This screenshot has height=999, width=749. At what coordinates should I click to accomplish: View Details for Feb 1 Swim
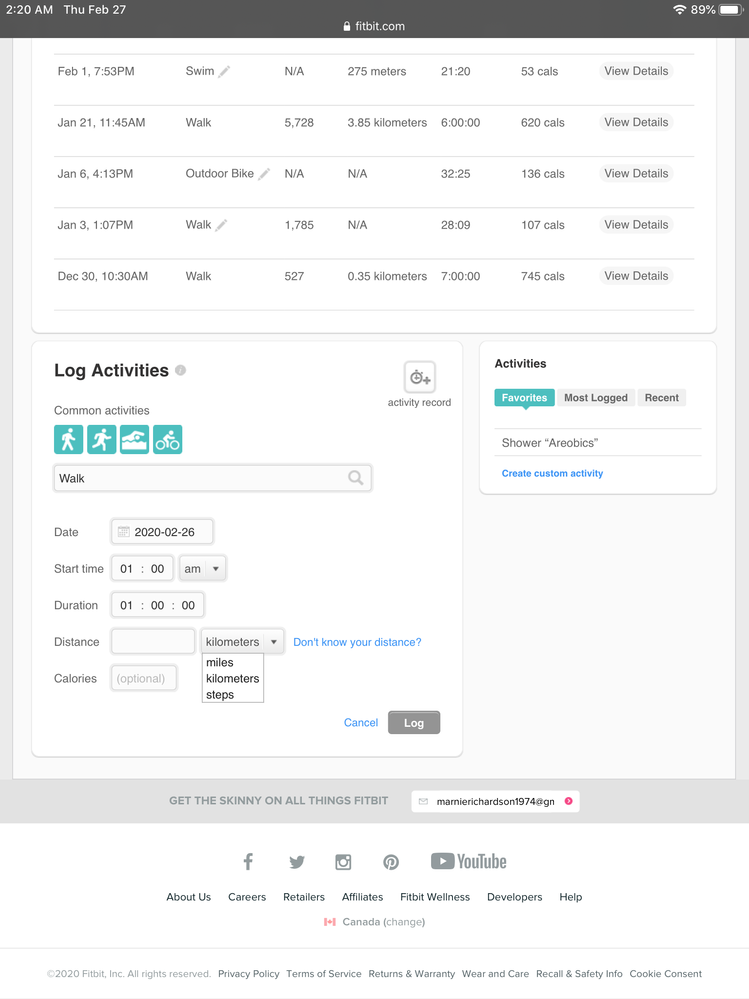(x=636, y=71)
